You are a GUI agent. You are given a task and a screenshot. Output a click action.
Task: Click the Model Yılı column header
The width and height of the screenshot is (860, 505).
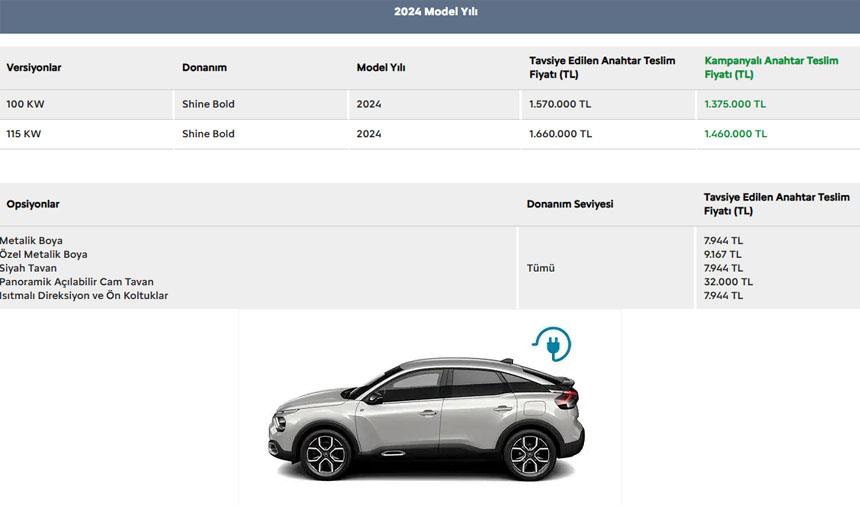[x=381, y=68]
